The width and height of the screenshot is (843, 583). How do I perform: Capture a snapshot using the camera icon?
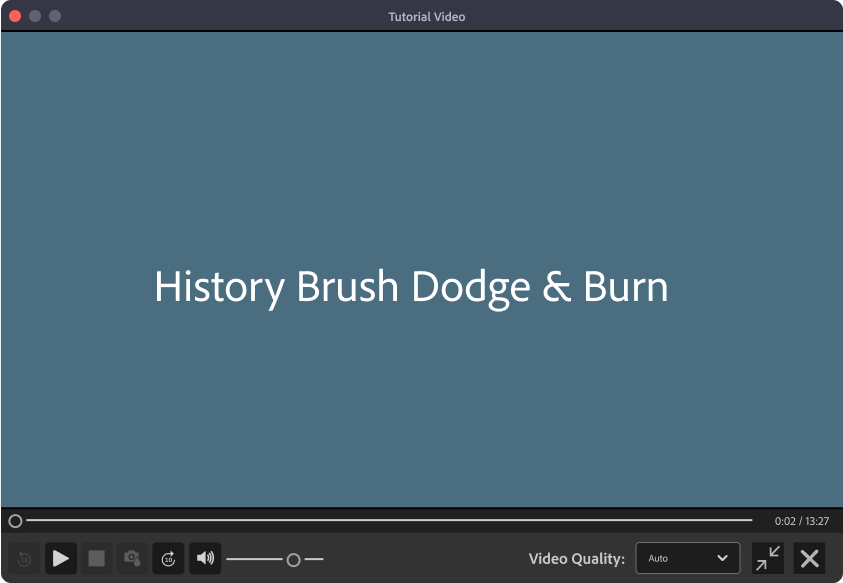coord(132,559)
